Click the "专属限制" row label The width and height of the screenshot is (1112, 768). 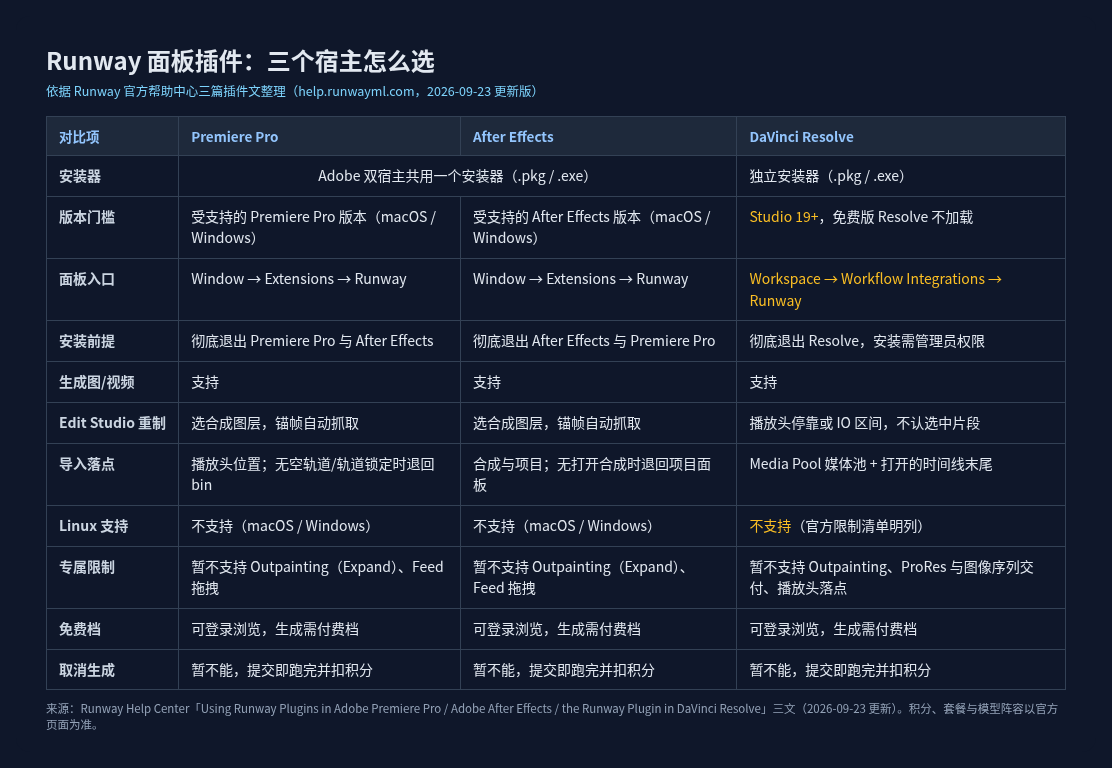87,567
